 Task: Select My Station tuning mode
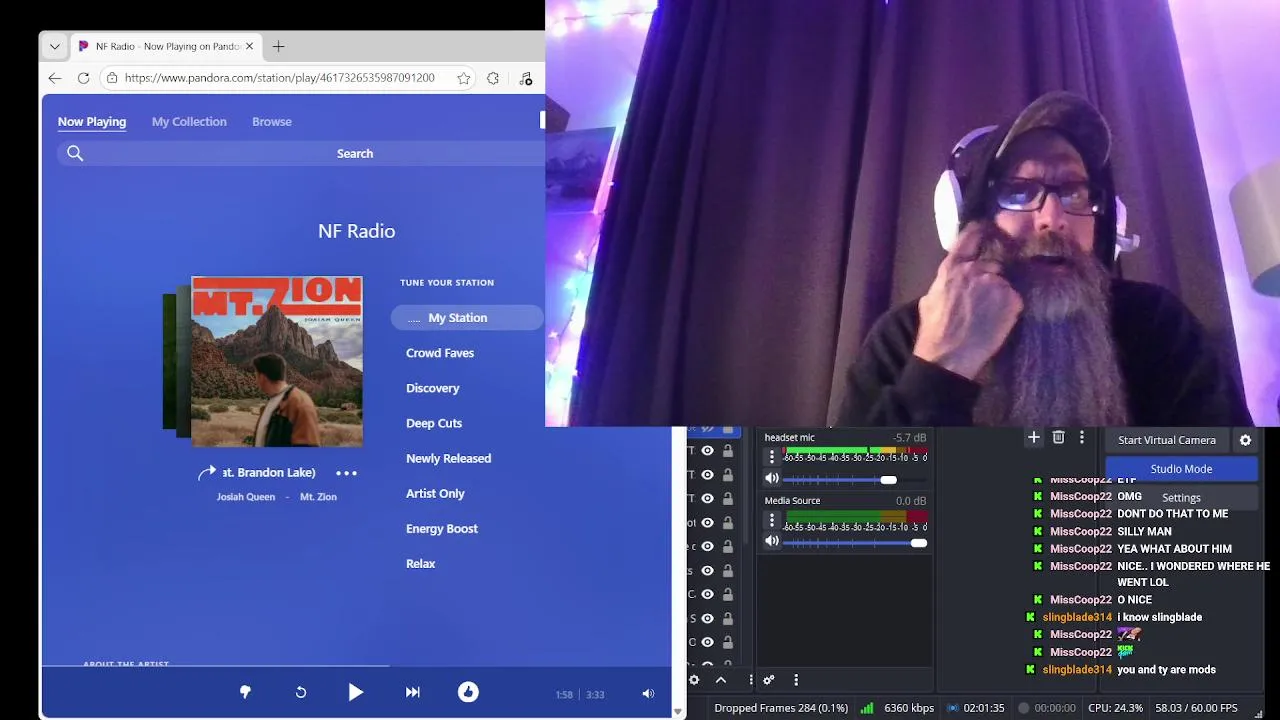tap(467, 318)
